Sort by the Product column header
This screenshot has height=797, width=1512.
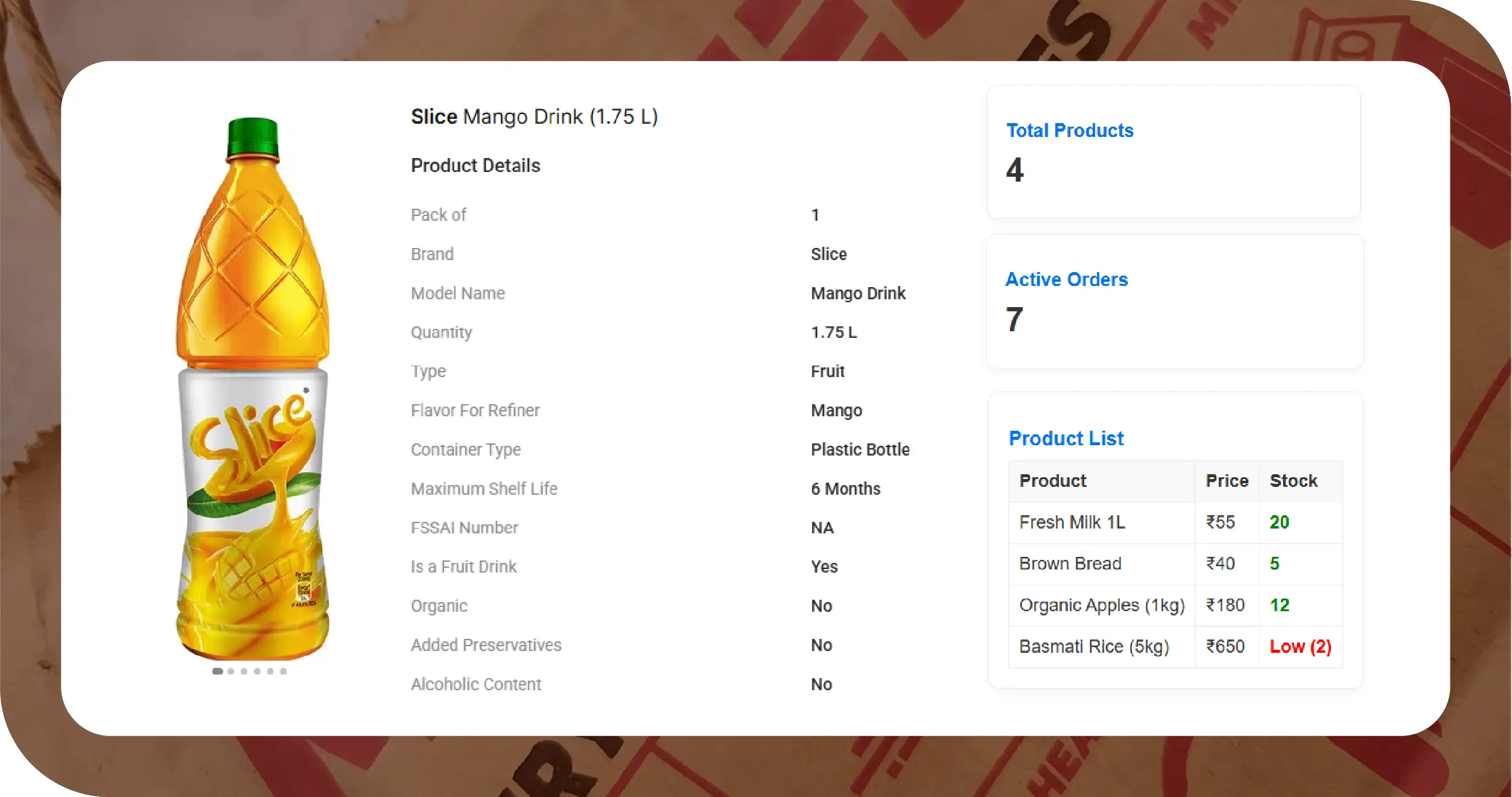click(1053, 481)
